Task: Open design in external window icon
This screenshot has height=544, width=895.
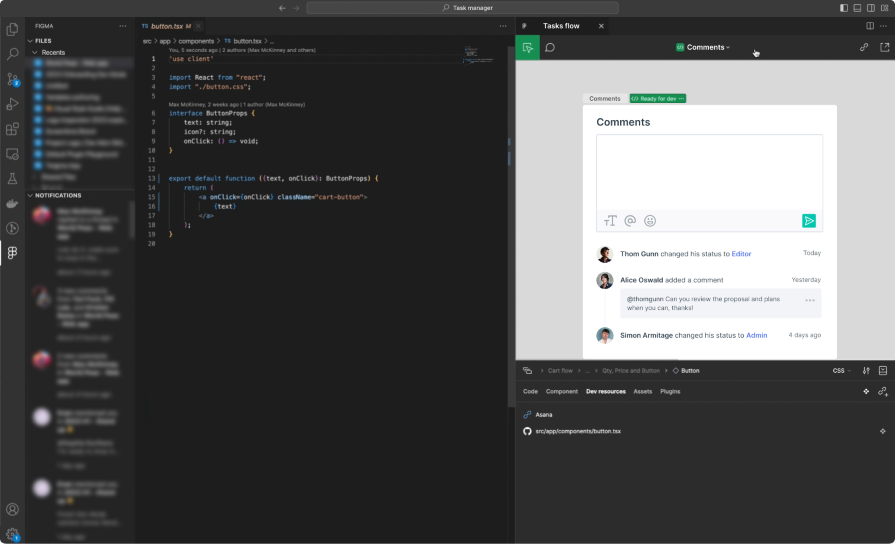Action: click(884, 47)
